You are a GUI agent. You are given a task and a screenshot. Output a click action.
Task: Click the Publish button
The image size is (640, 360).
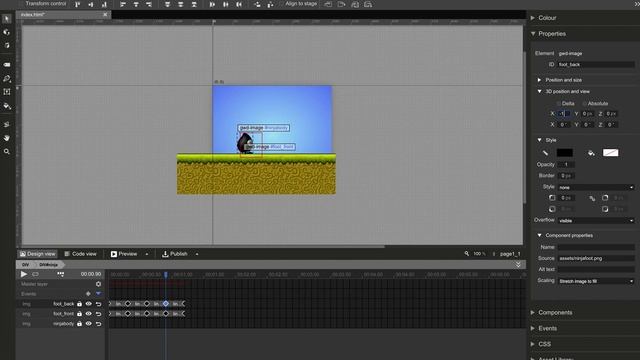coord(175,254)
